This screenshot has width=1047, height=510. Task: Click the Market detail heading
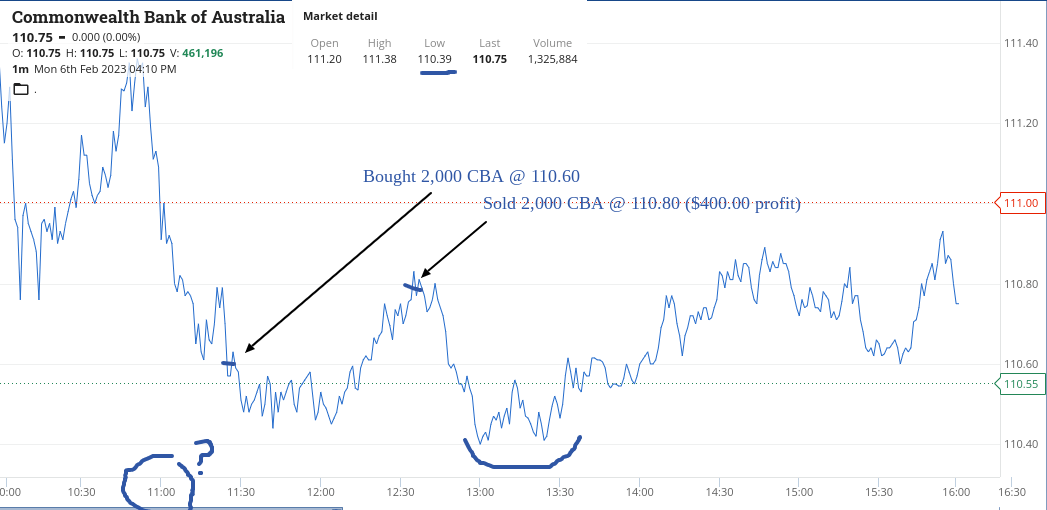click(x=340, y=15)
